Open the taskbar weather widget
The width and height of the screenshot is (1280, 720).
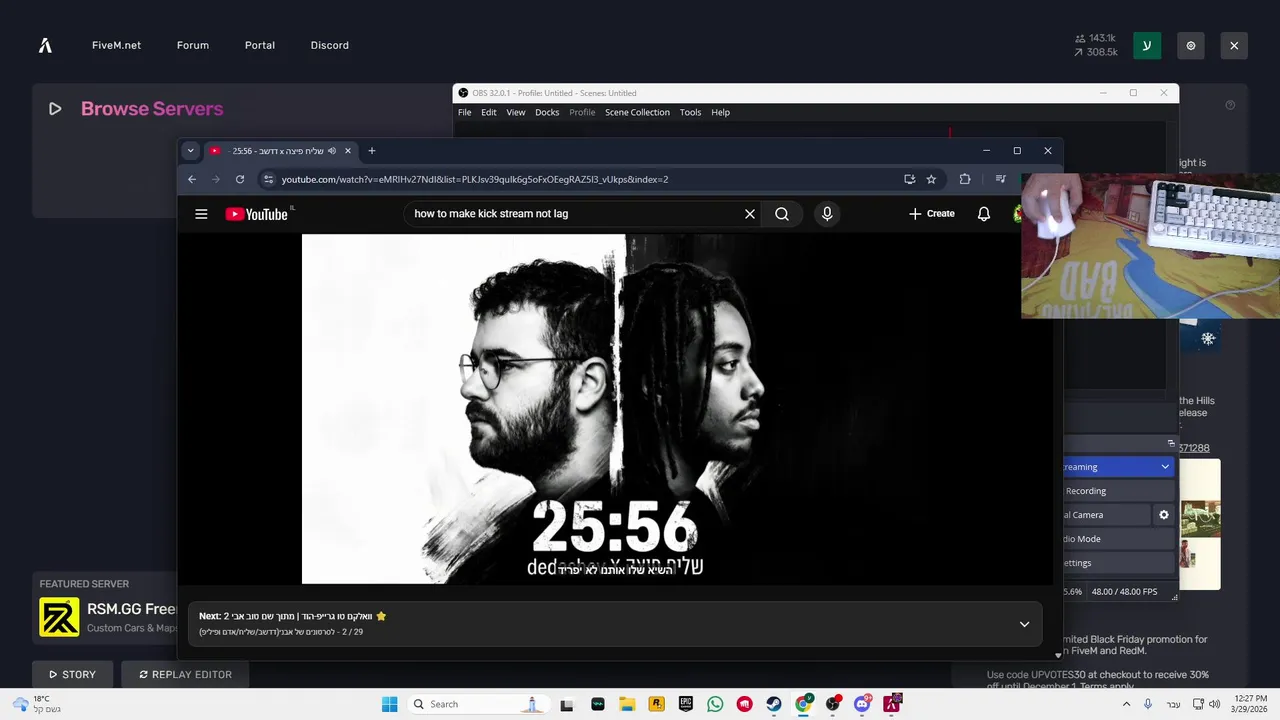tap(36, 704)
